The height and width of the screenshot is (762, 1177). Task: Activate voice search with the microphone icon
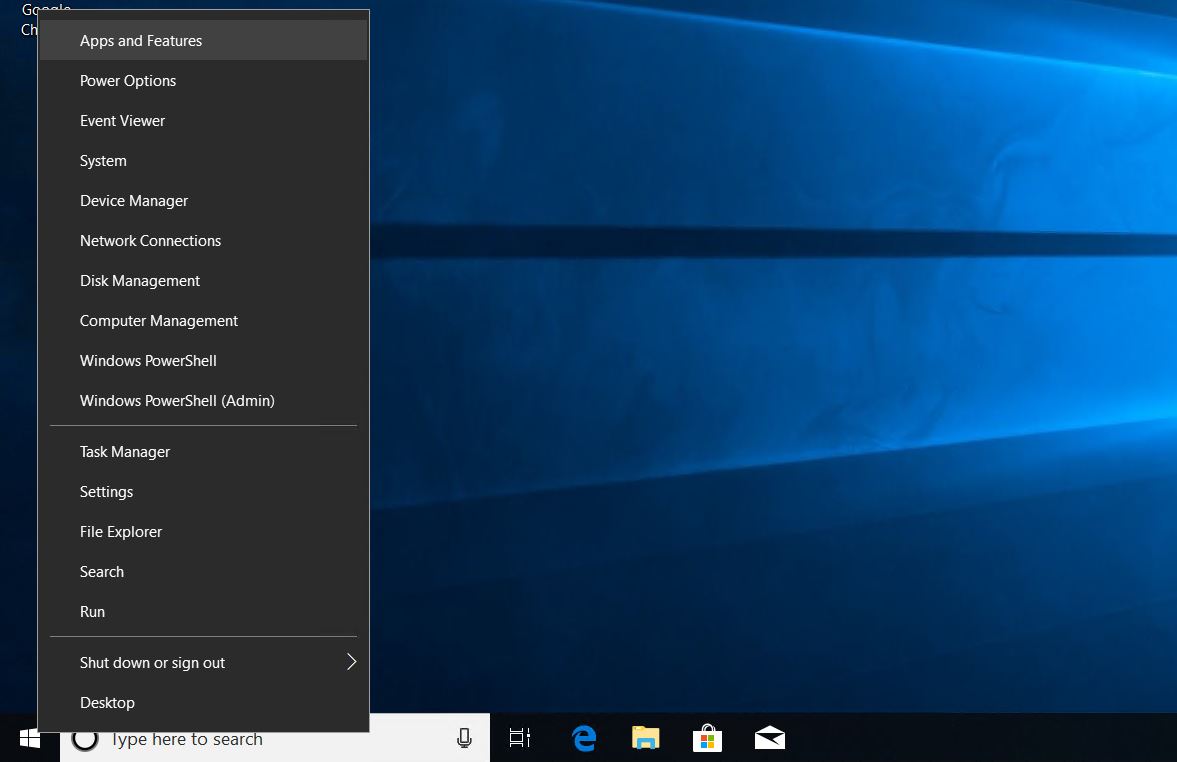(463, 738)
